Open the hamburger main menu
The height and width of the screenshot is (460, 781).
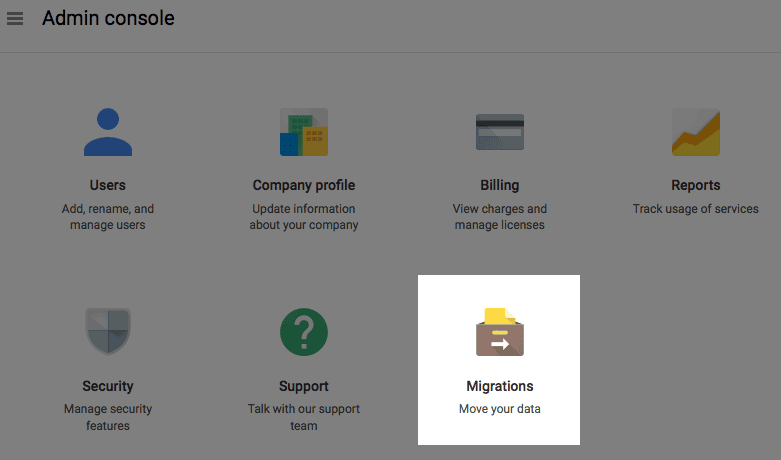[x=15, y=19]
